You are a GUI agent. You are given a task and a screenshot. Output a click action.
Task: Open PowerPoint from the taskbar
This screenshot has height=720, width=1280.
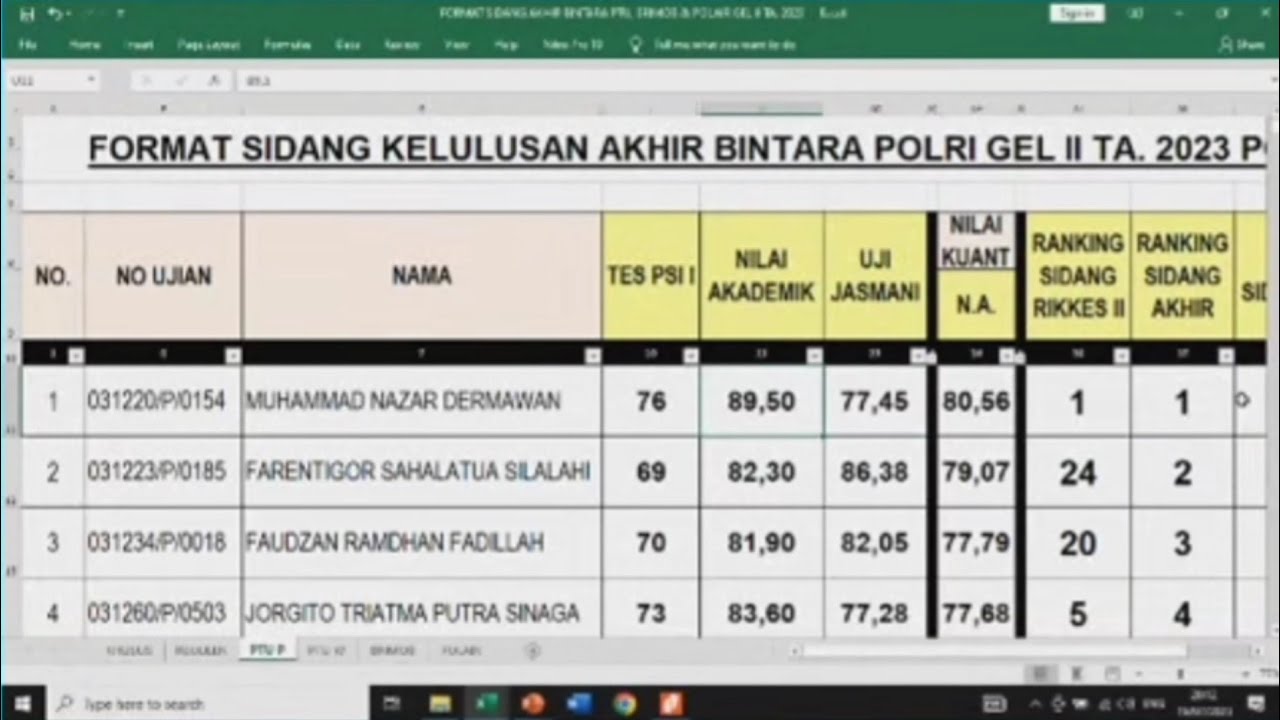(533, 703)
